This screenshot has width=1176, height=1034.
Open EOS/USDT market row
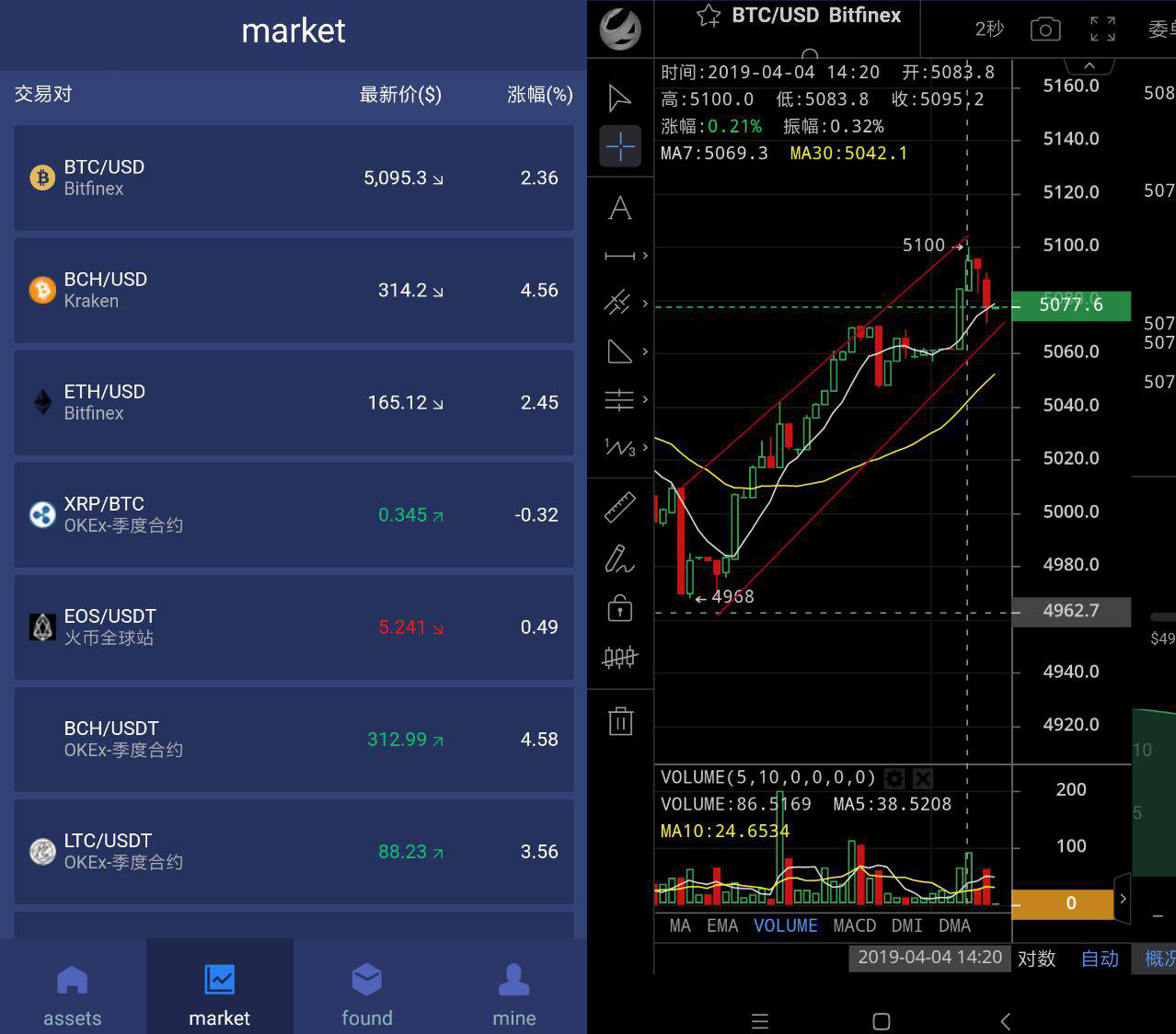point(294,626)
